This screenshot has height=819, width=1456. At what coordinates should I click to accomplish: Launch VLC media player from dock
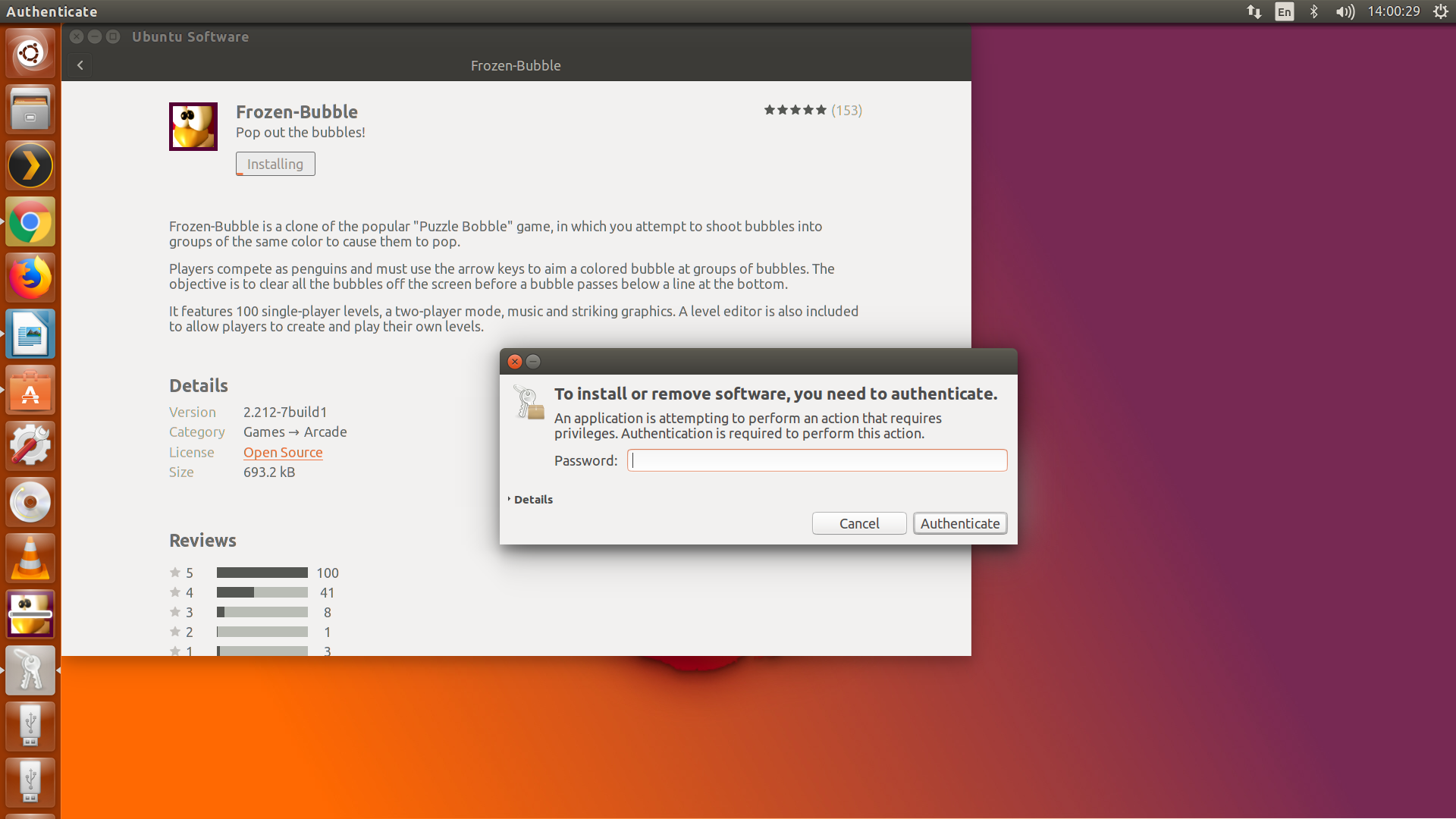click(x=30, y=558)
